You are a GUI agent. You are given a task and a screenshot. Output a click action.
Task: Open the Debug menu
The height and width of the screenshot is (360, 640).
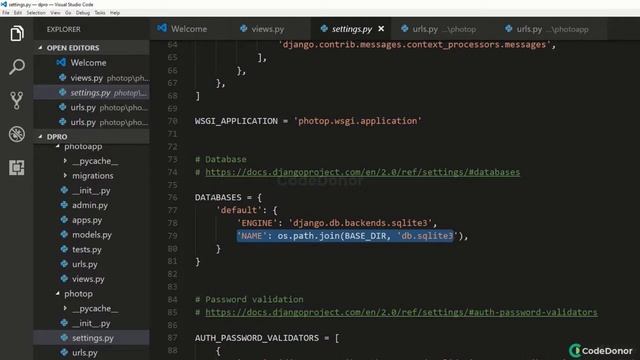[x=82, y=13]
